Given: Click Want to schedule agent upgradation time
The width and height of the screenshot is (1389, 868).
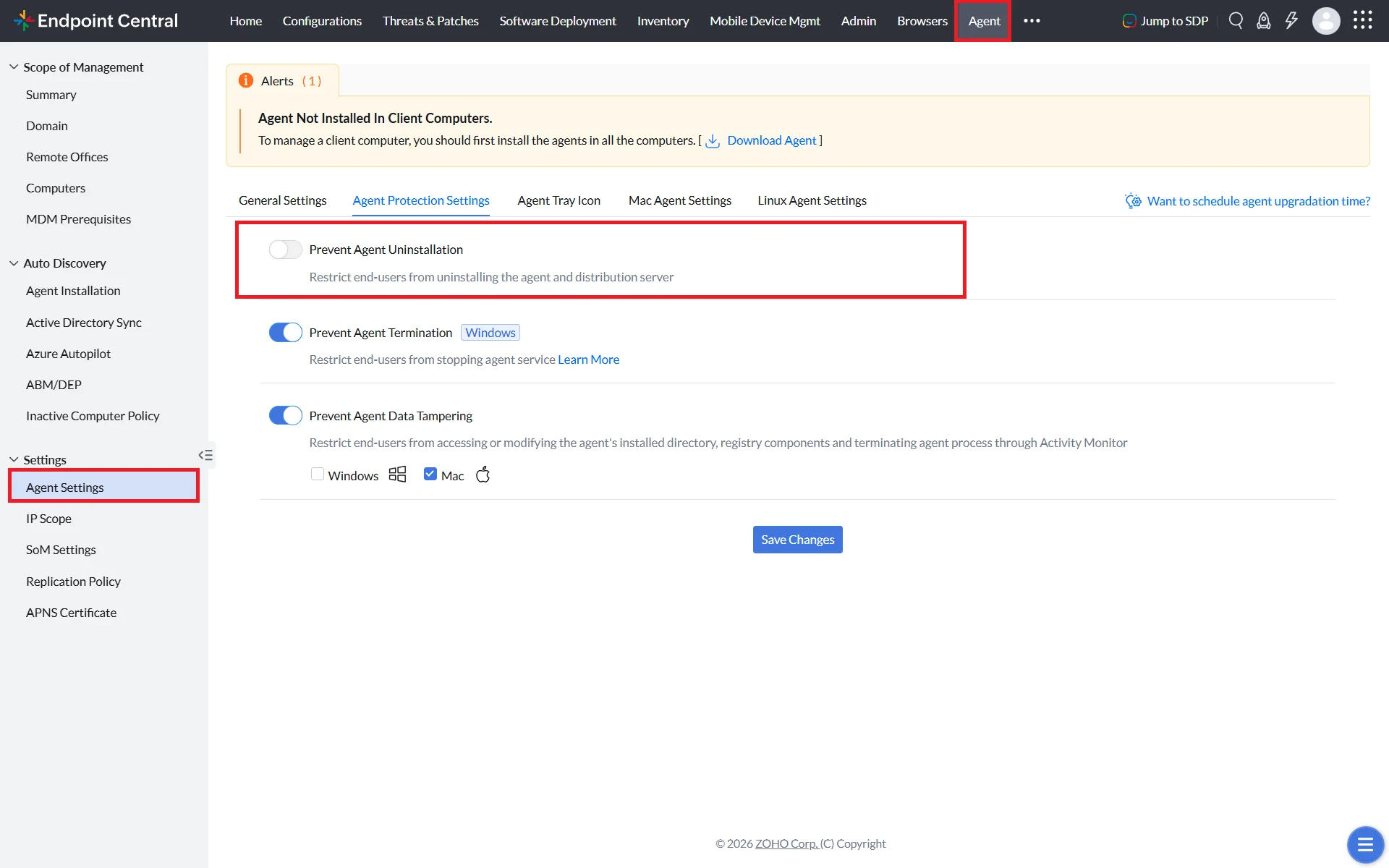Looking at the screenshot, I should tap(1258, 201).
